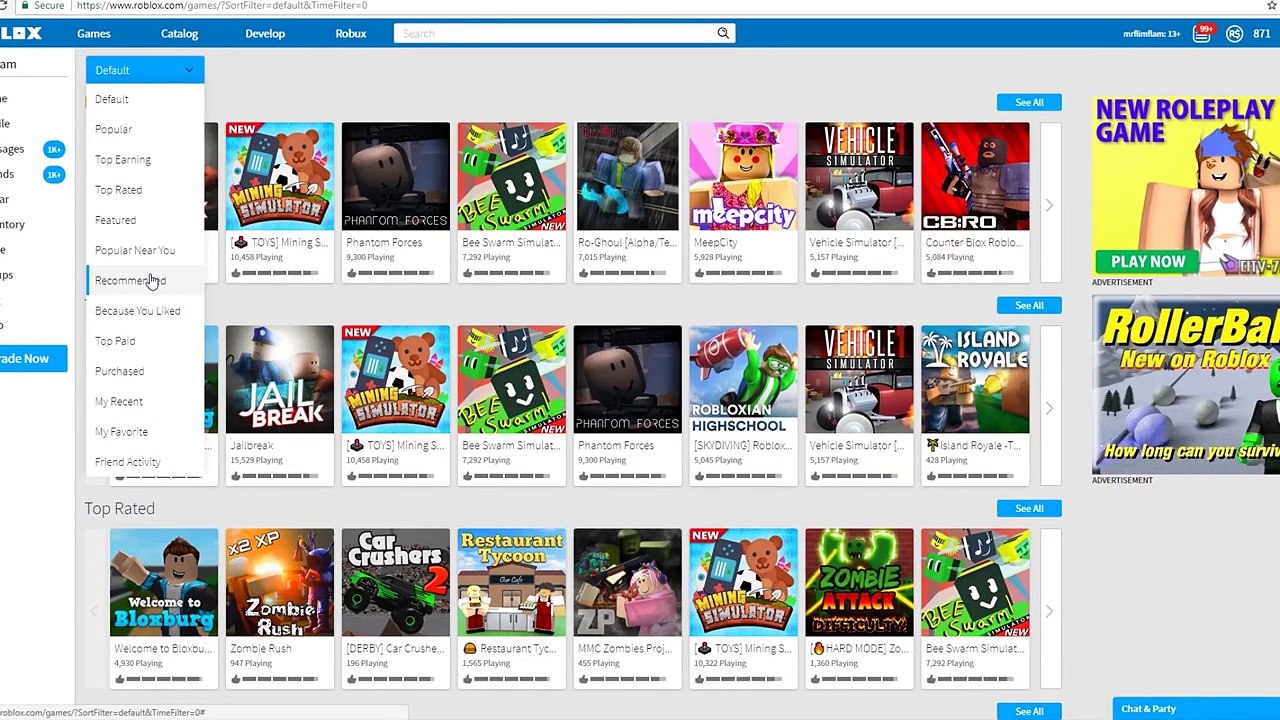The height and width of the screenshot is (720, 1280).
Task: Open the Games nav tab
Action: 94,34
